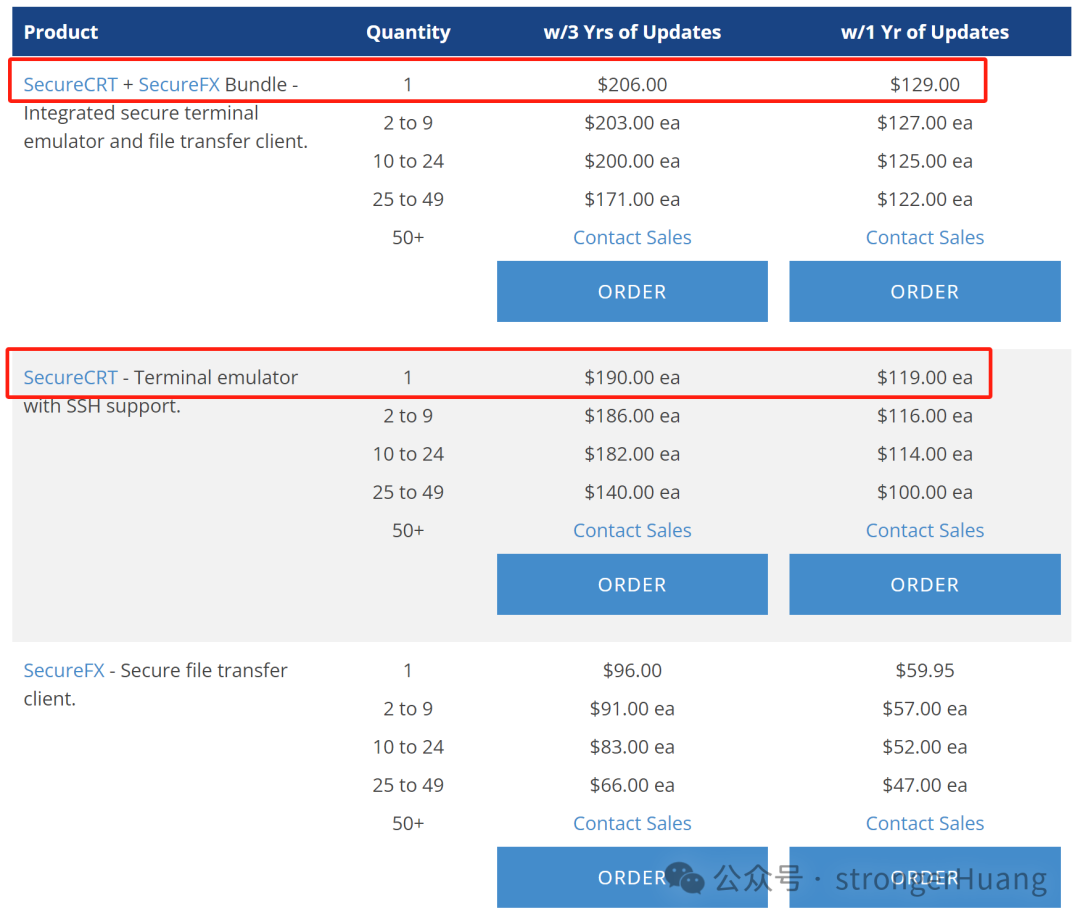Click the 50+ quantity in SecureFX section
This screenshot has height=922, width=1080.
coord(408,823)
